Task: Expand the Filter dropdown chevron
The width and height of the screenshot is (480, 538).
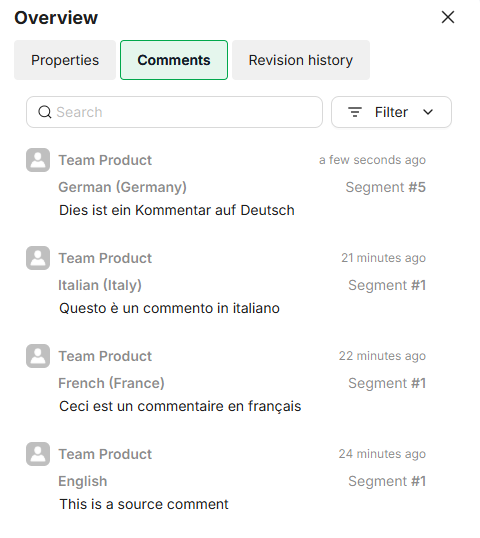Action: coord(428,112)
